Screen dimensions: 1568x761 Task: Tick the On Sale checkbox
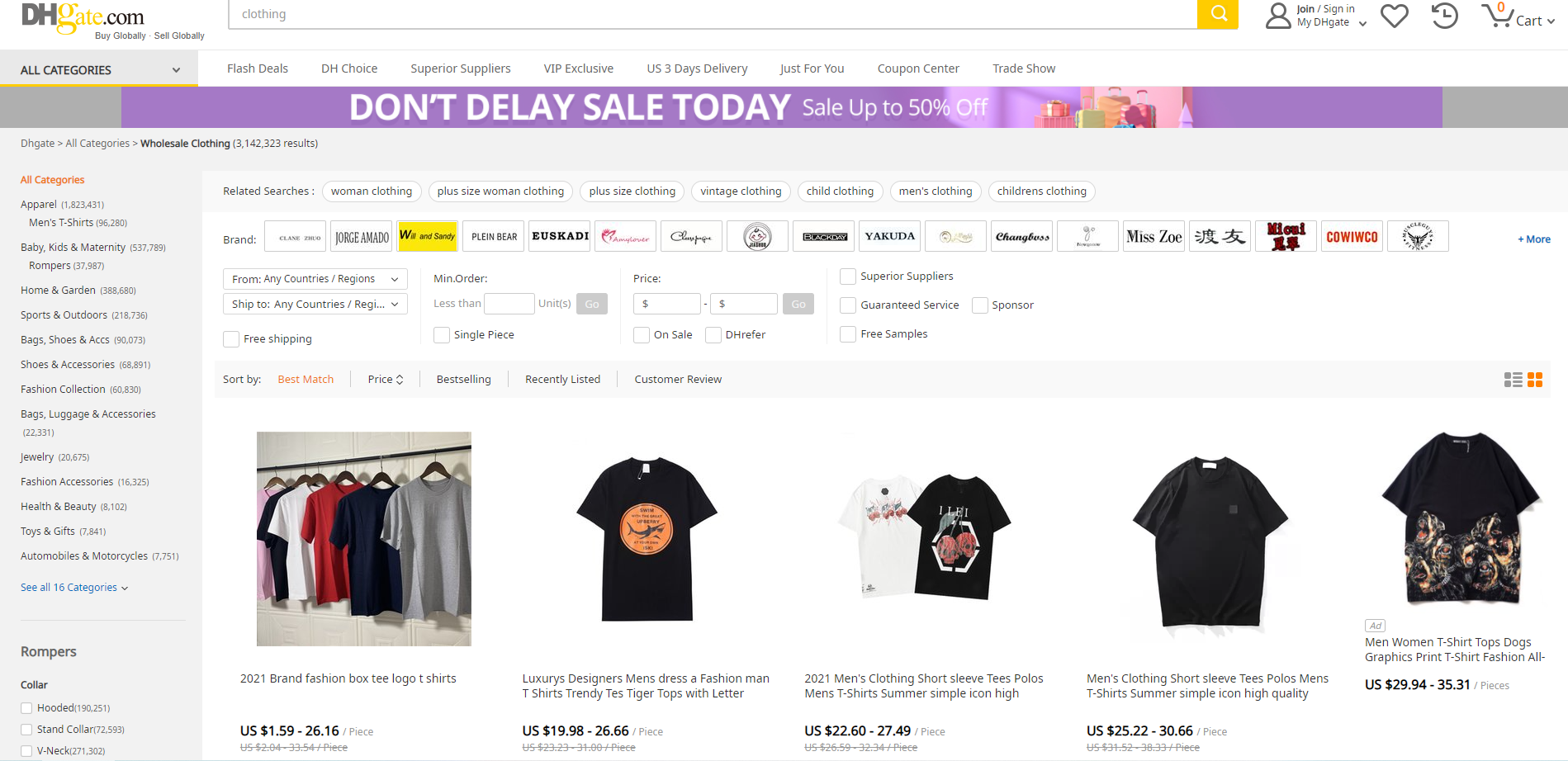(x=642, y=335)
